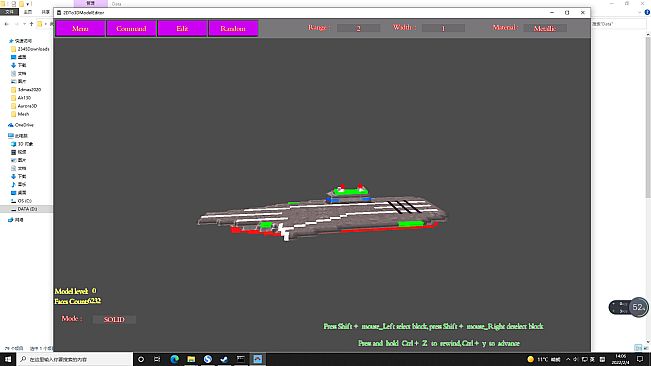This screenshot has width=651, height=366.
Task: Click the network tray icon
Action: (x=585, y=359)
